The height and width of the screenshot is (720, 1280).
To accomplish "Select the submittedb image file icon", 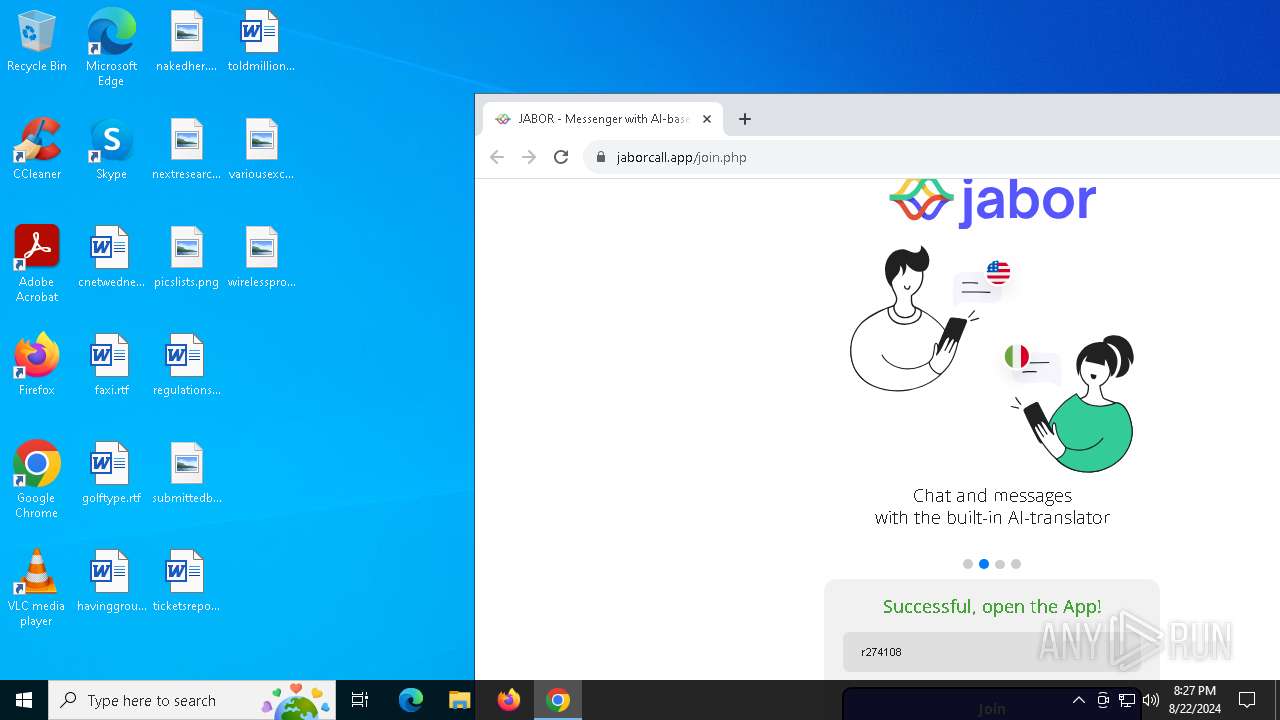I will [186, 473].
